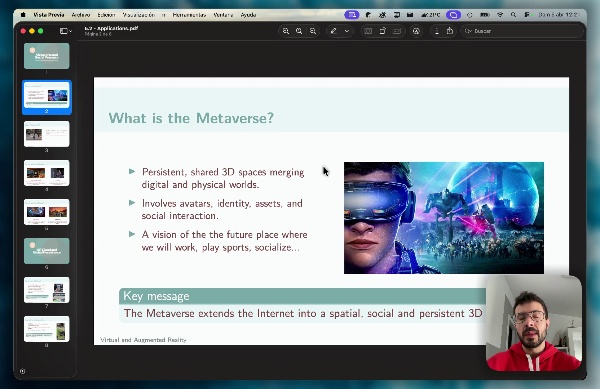600x389 pixels.
Task: Open Spotlight search in menu bar
Action: point(514,15)
